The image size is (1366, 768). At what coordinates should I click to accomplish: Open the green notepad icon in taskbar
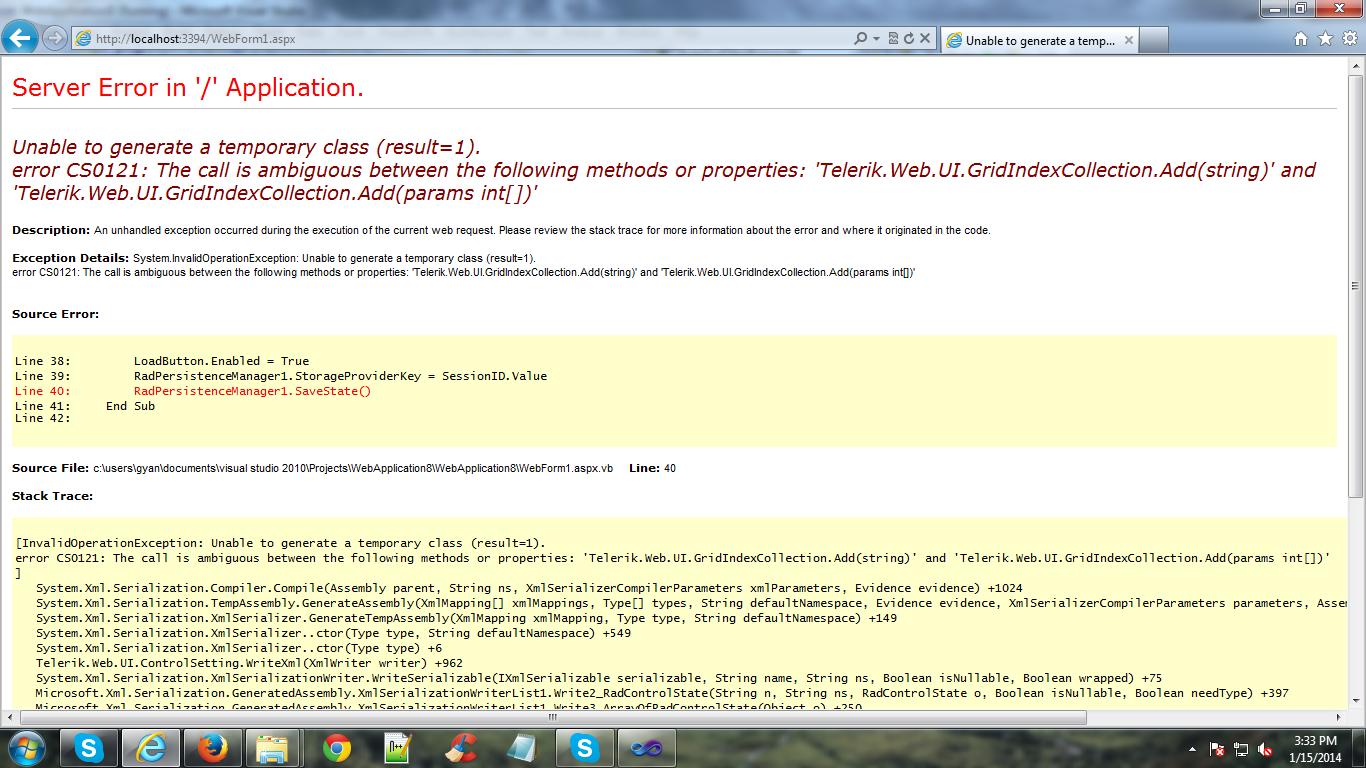point(398,748)
